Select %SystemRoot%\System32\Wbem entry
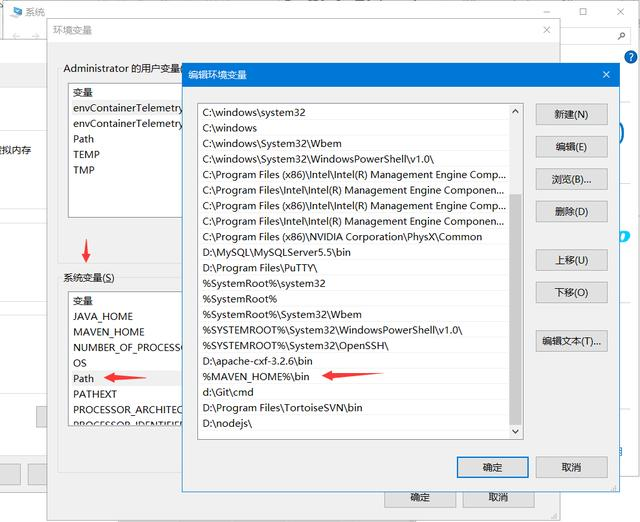This screenshot has height=522, width=640. click(353, 314)
